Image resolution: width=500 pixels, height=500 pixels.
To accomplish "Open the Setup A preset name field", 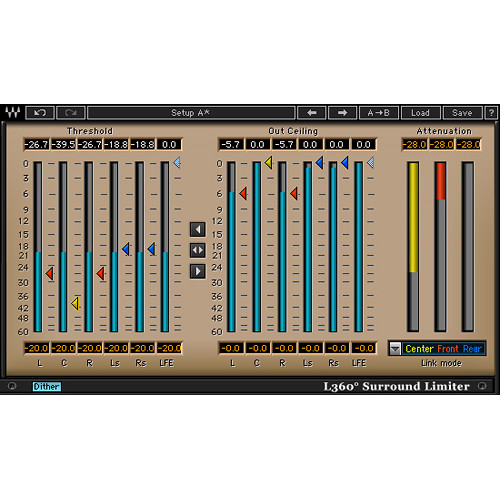I will (191, 113).
